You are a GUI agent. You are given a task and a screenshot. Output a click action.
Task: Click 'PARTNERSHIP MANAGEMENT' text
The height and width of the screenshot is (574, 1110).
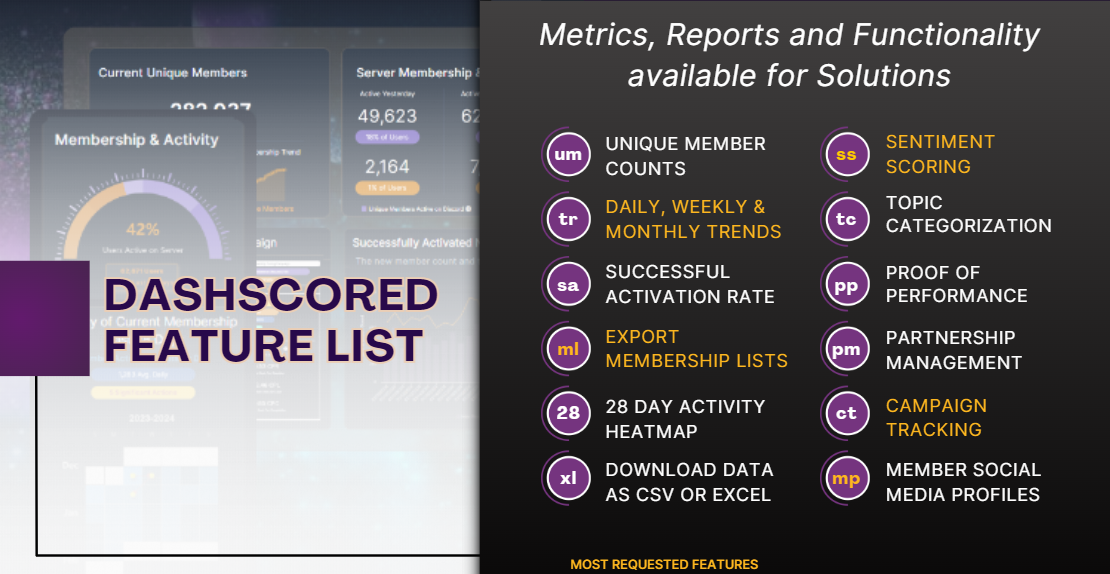click(954, 350)
